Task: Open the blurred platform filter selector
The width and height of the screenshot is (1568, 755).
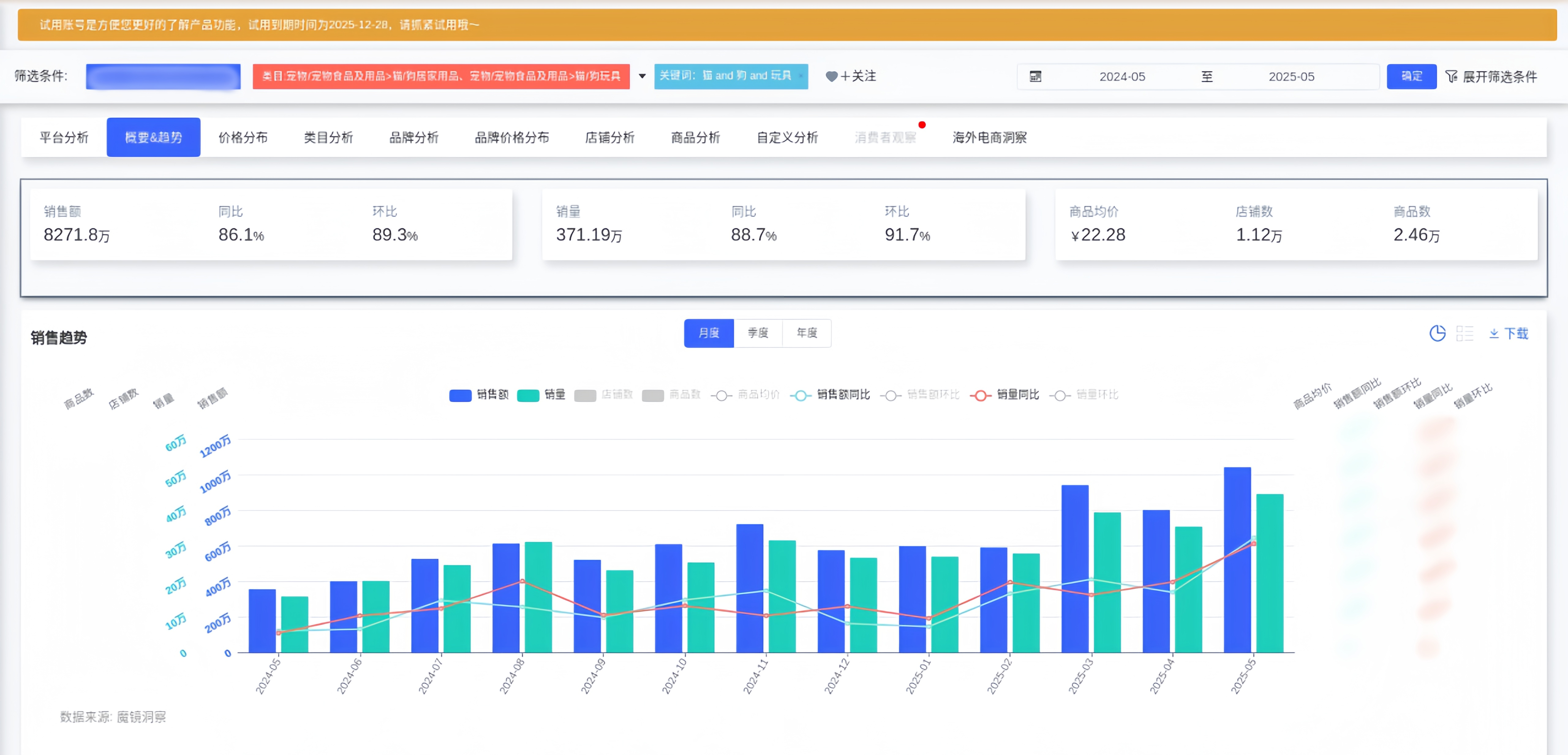Action: click(163, 77)
